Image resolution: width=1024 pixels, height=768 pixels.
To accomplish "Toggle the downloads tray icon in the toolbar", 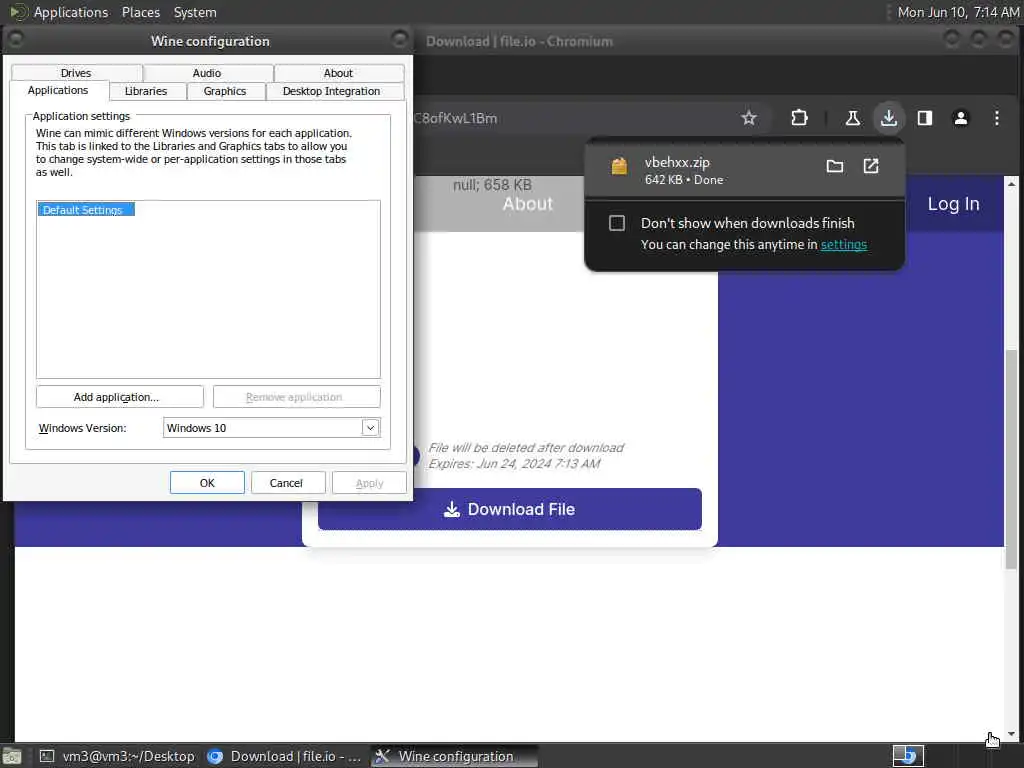I will pos(888,118).
